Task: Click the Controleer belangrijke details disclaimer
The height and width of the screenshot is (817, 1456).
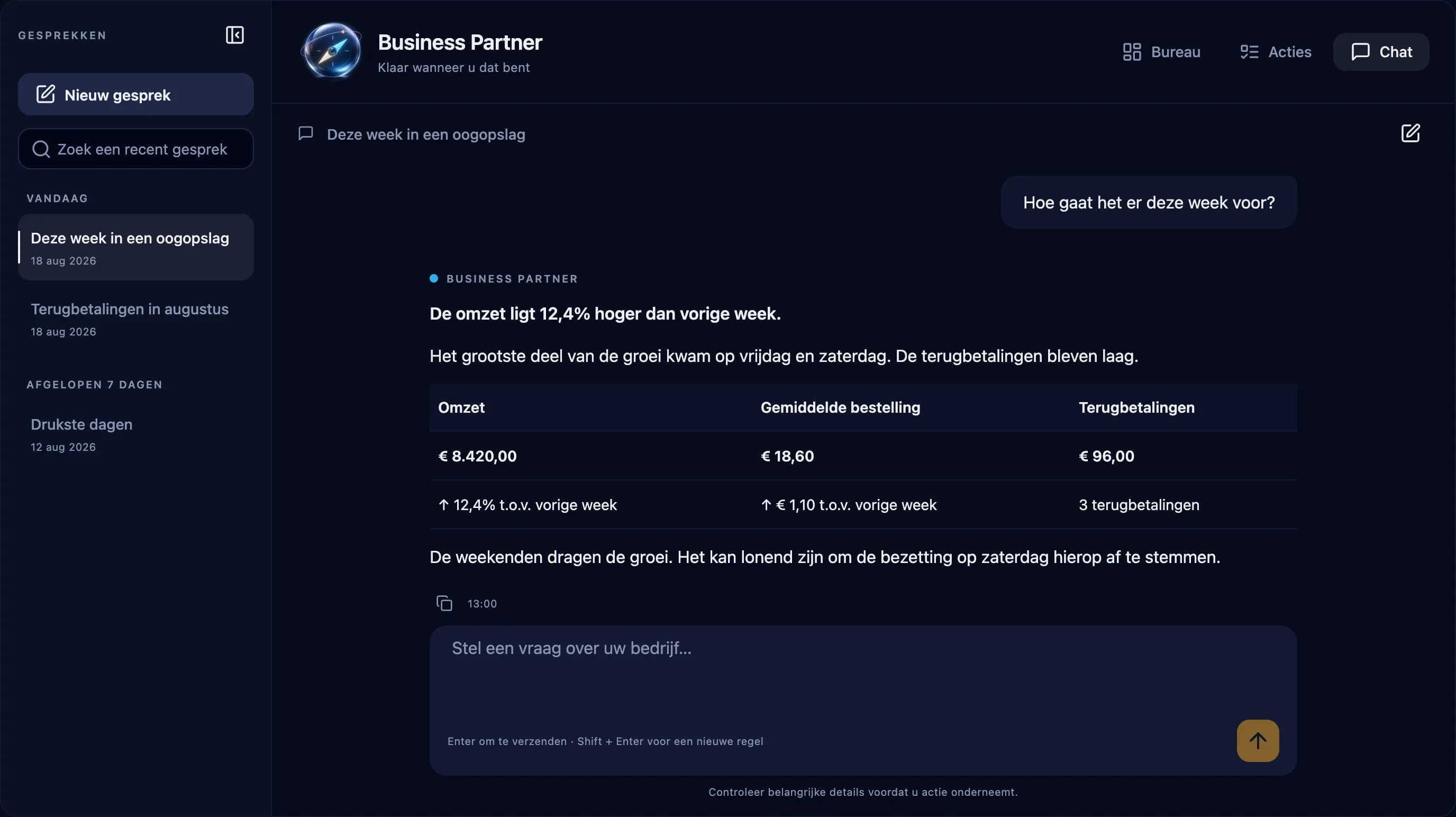Action: point(863,792)
